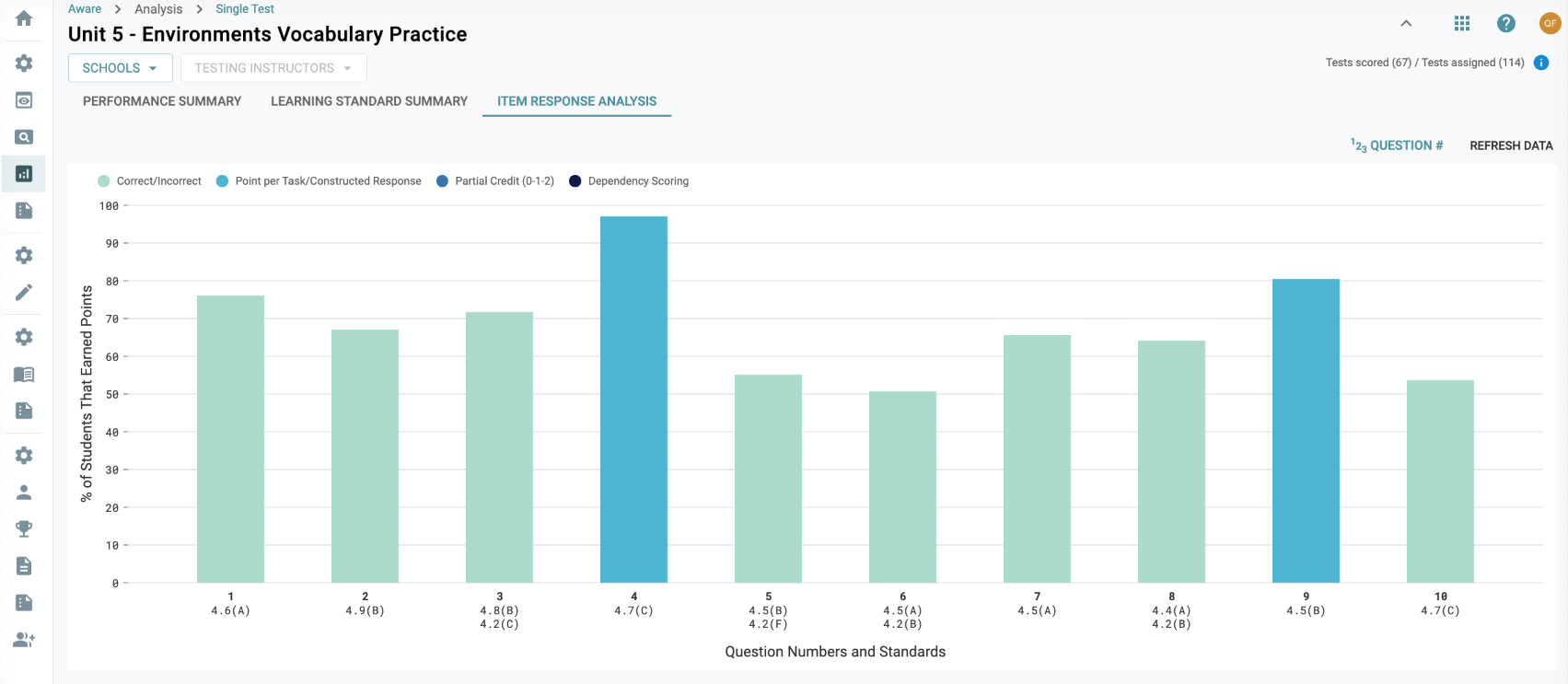Toggle the Correct/Incorrect legend series
This screenshot has height=684, width=1568.
click(150, 181)
